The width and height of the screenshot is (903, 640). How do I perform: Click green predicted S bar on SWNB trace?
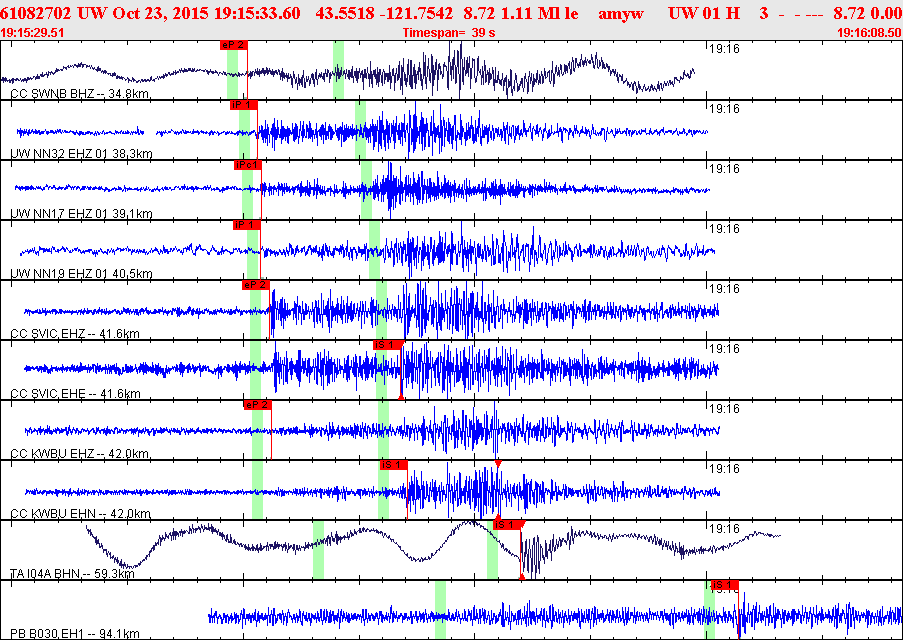[x=339, y=70]
